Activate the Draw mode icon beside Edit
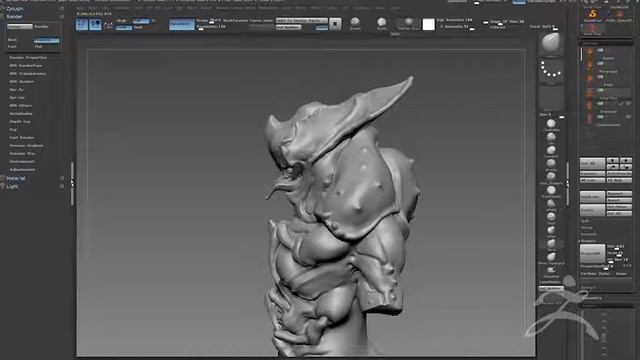This screenshot has height=360, width=640. (96, 24)
